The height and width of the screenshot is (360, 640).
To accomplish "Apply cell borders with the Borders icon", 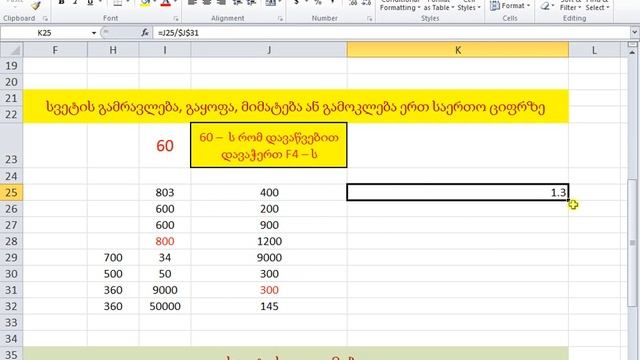I will [x=118, y=3].
